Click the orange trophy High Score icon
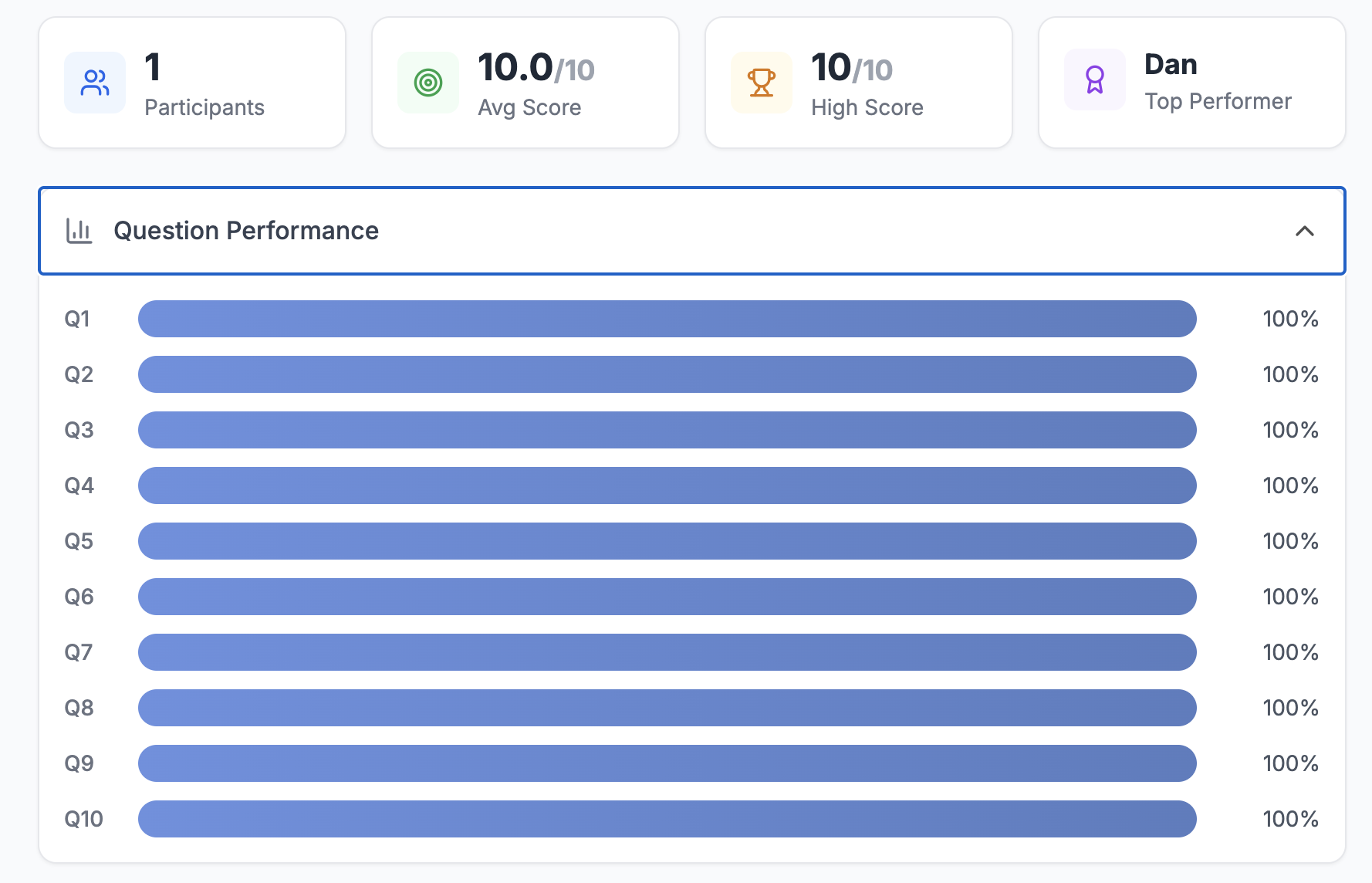The width and height of the screenshot is (1372, 883). coord(762,83)
